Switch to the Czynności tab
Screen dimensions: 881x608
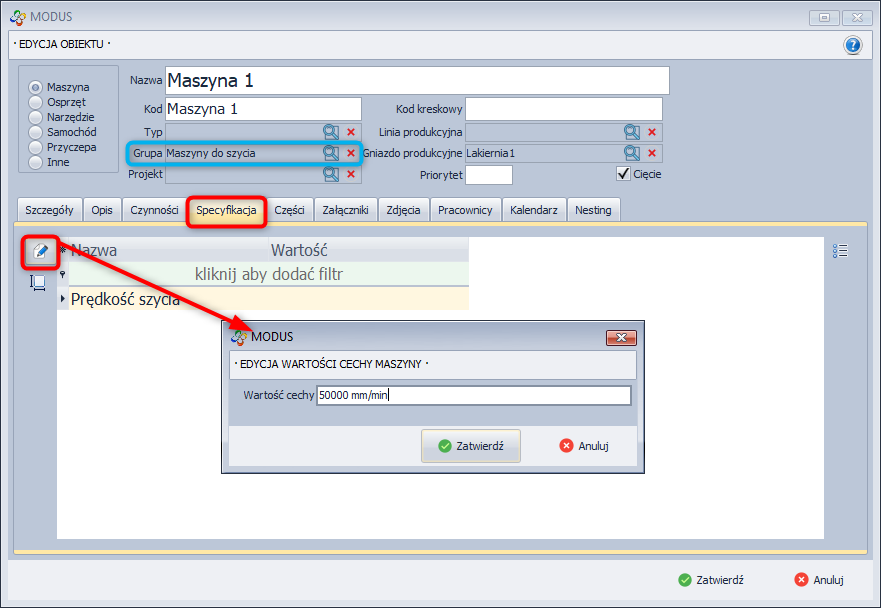[x=154, y=210]
